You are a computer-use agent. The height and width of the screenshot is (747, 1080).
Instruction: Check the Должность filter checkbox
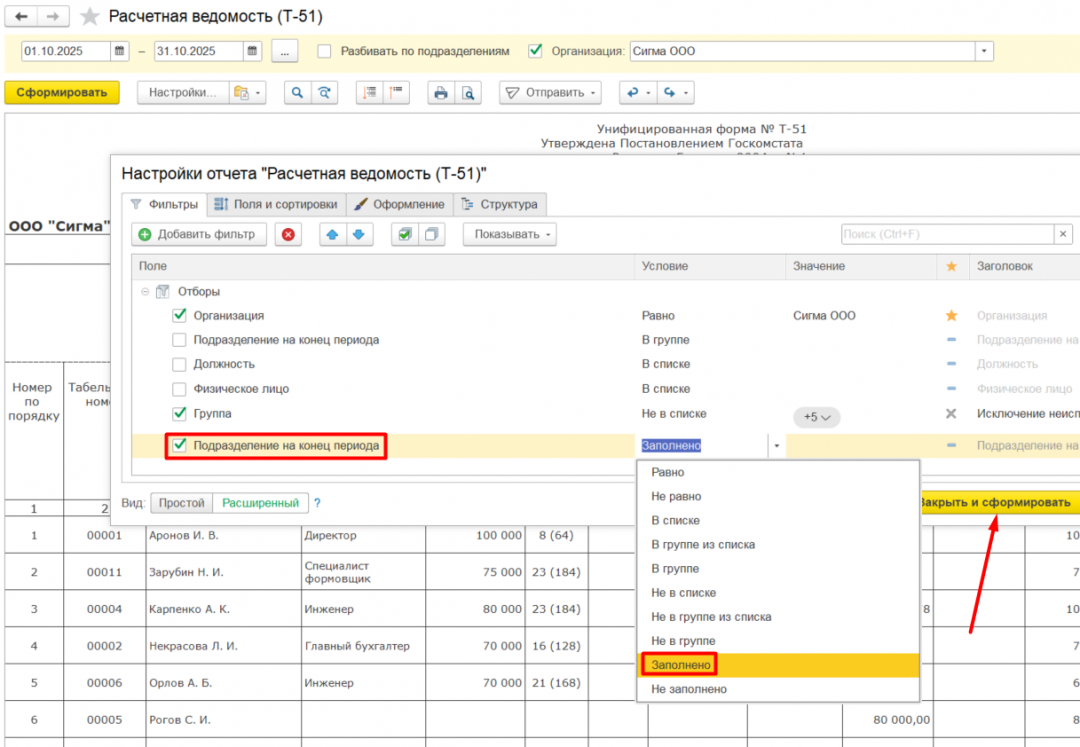(179, 364)
